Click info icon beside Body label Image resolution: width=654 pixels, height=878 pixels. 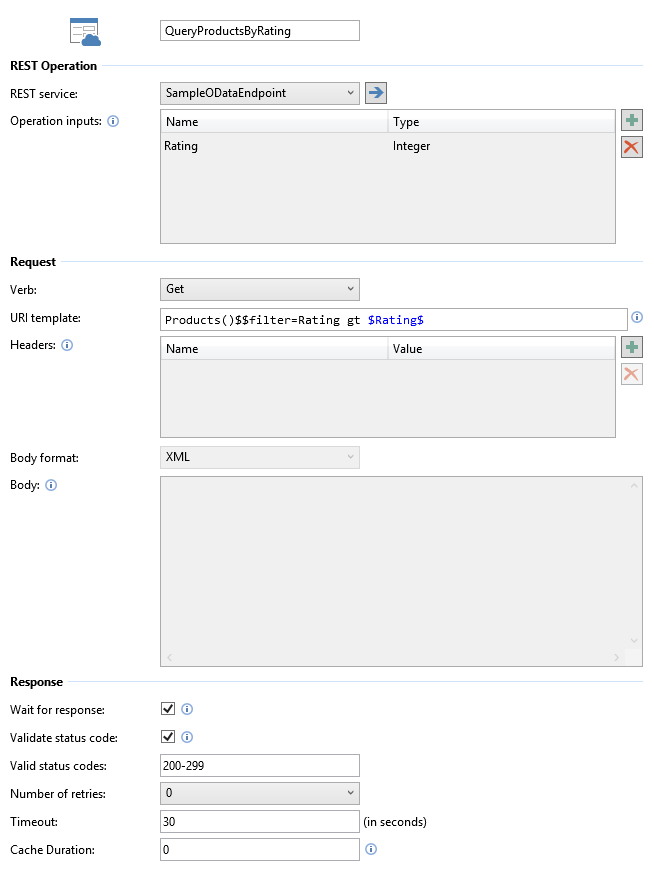[50, 485]
